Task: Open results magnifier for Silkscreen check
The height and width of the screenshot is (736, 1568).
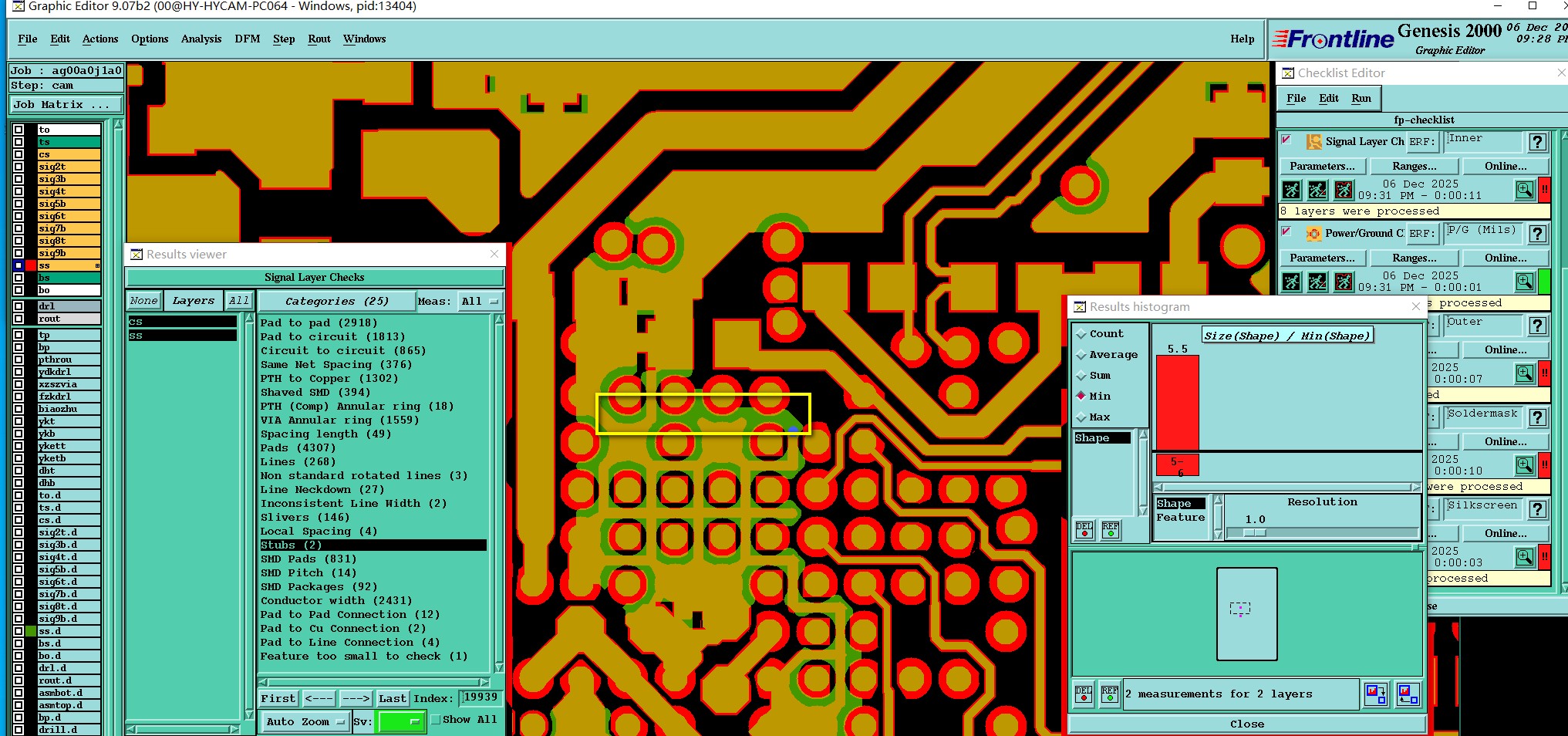Action: 1525,557
